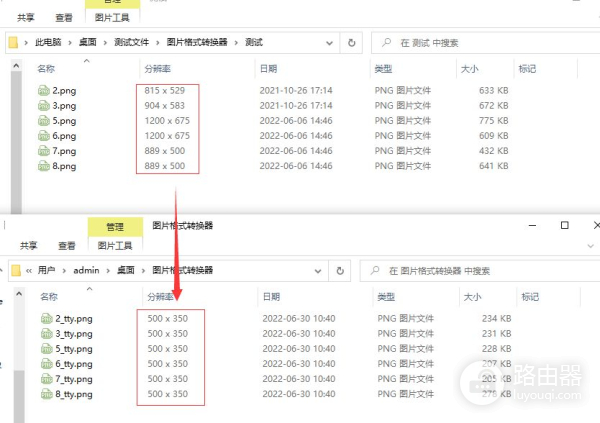Expand chevron after 图片格式转换器 in upper breadcrumb

point(236,42)
